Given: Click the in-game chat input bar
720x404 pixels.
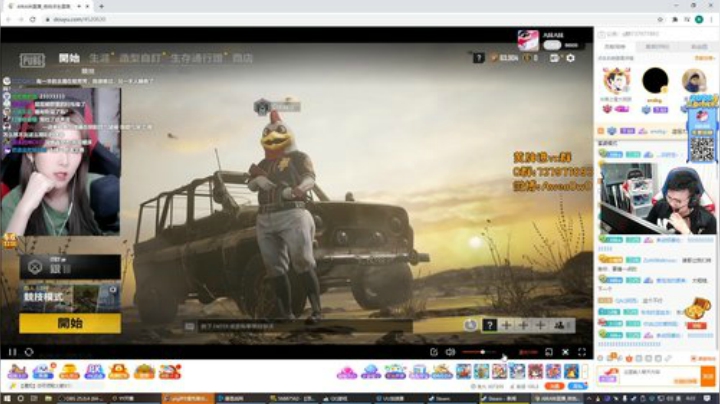Looking at the screenshot, I should (x=298, y=326).
